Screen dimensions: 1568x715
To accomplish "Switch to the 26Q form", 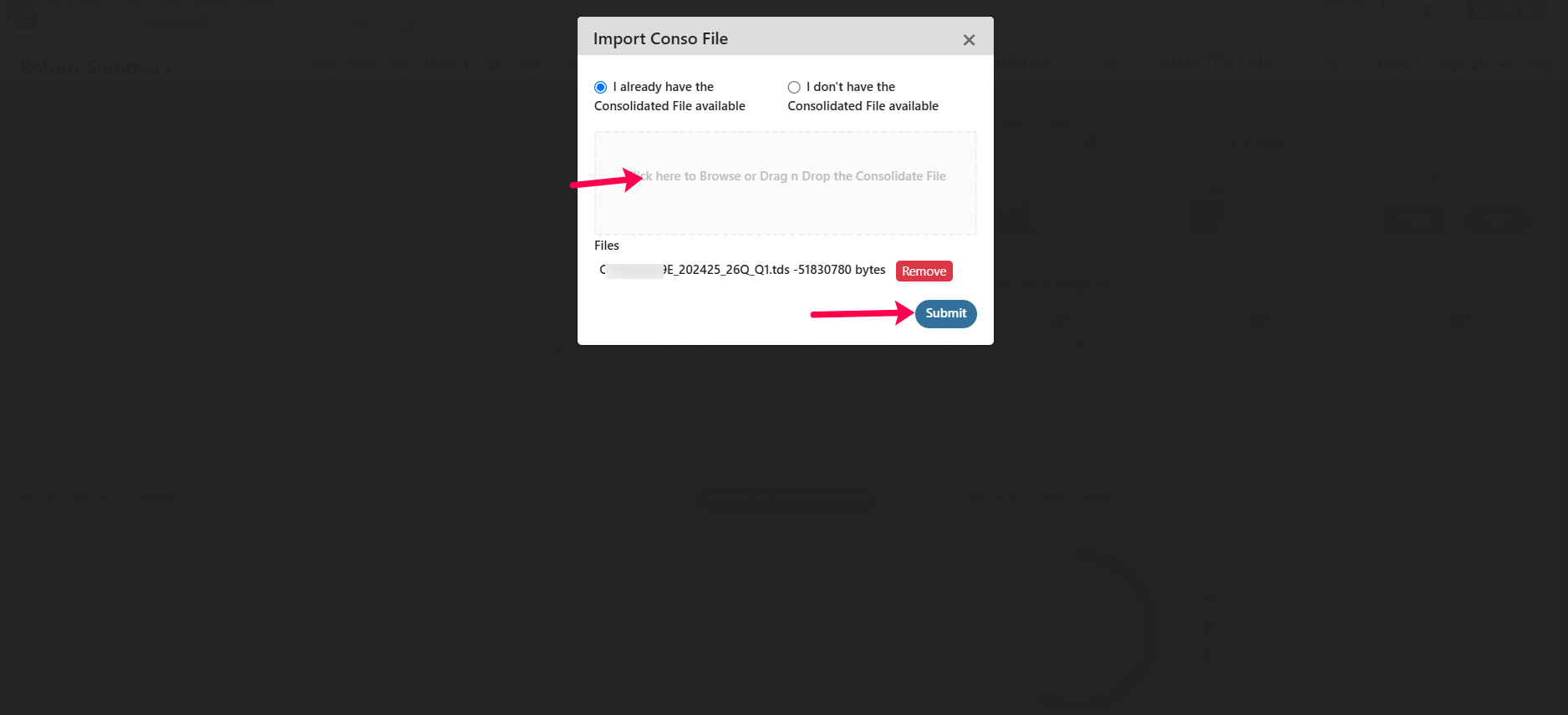I will point(360,64).
